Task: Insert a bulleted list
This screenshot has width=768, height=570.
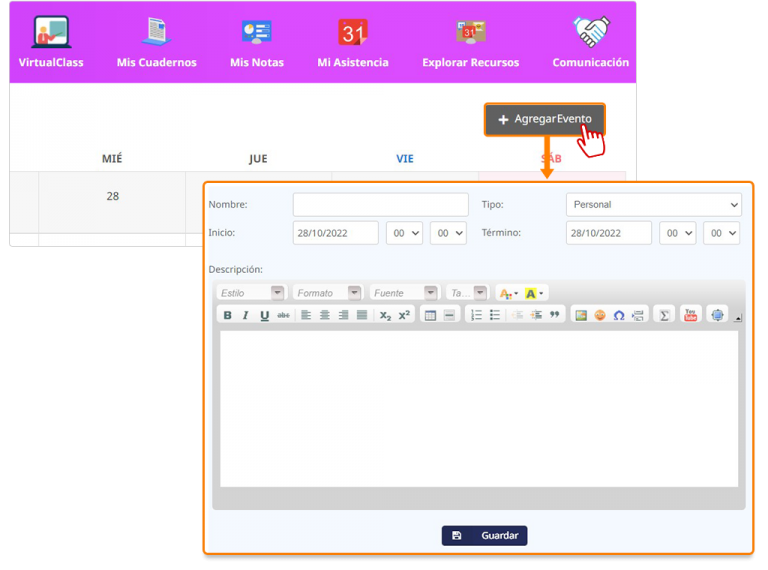Action: pyautogui.click(x=495, y=315)
